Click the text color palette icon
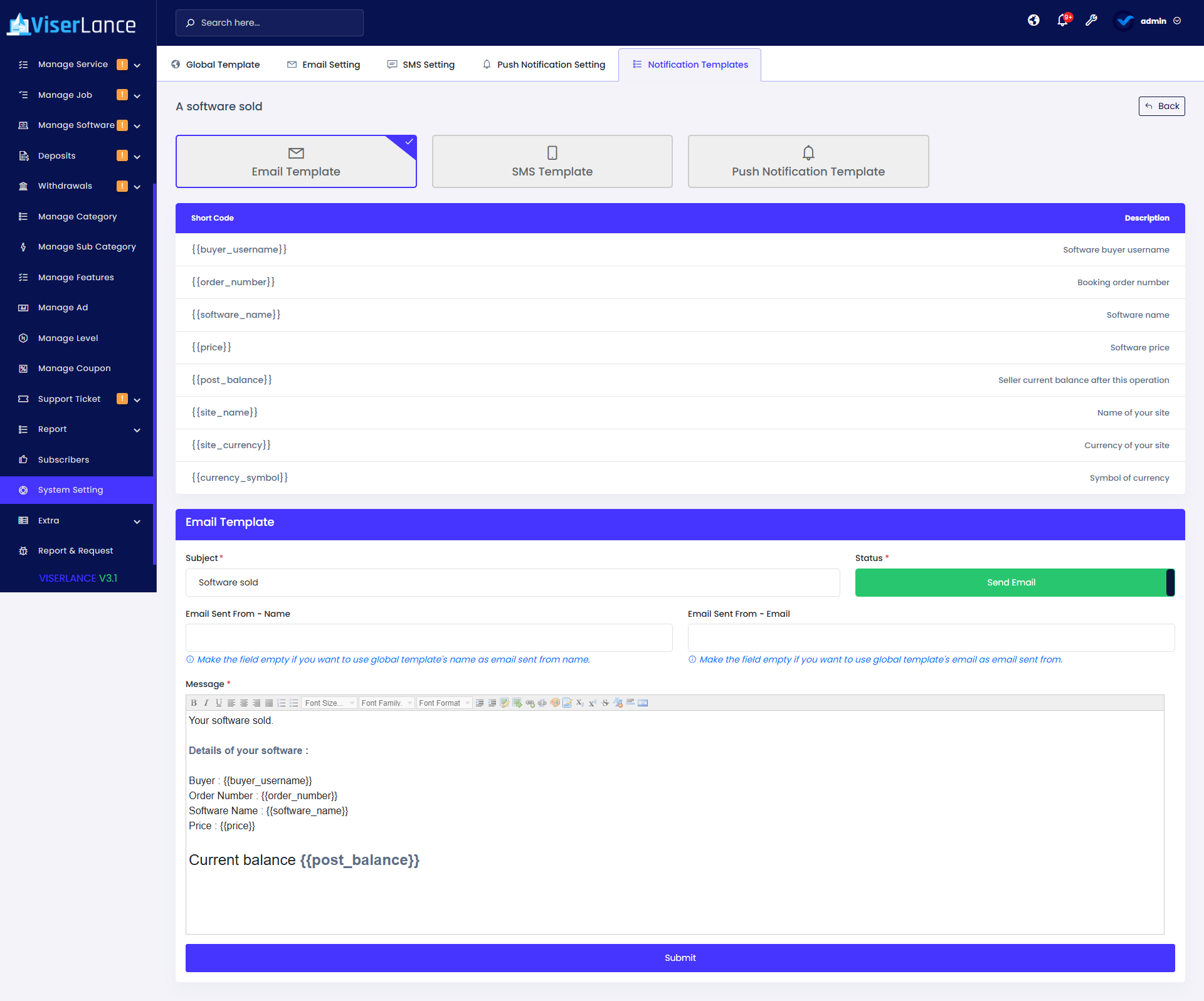 [555, 703]
